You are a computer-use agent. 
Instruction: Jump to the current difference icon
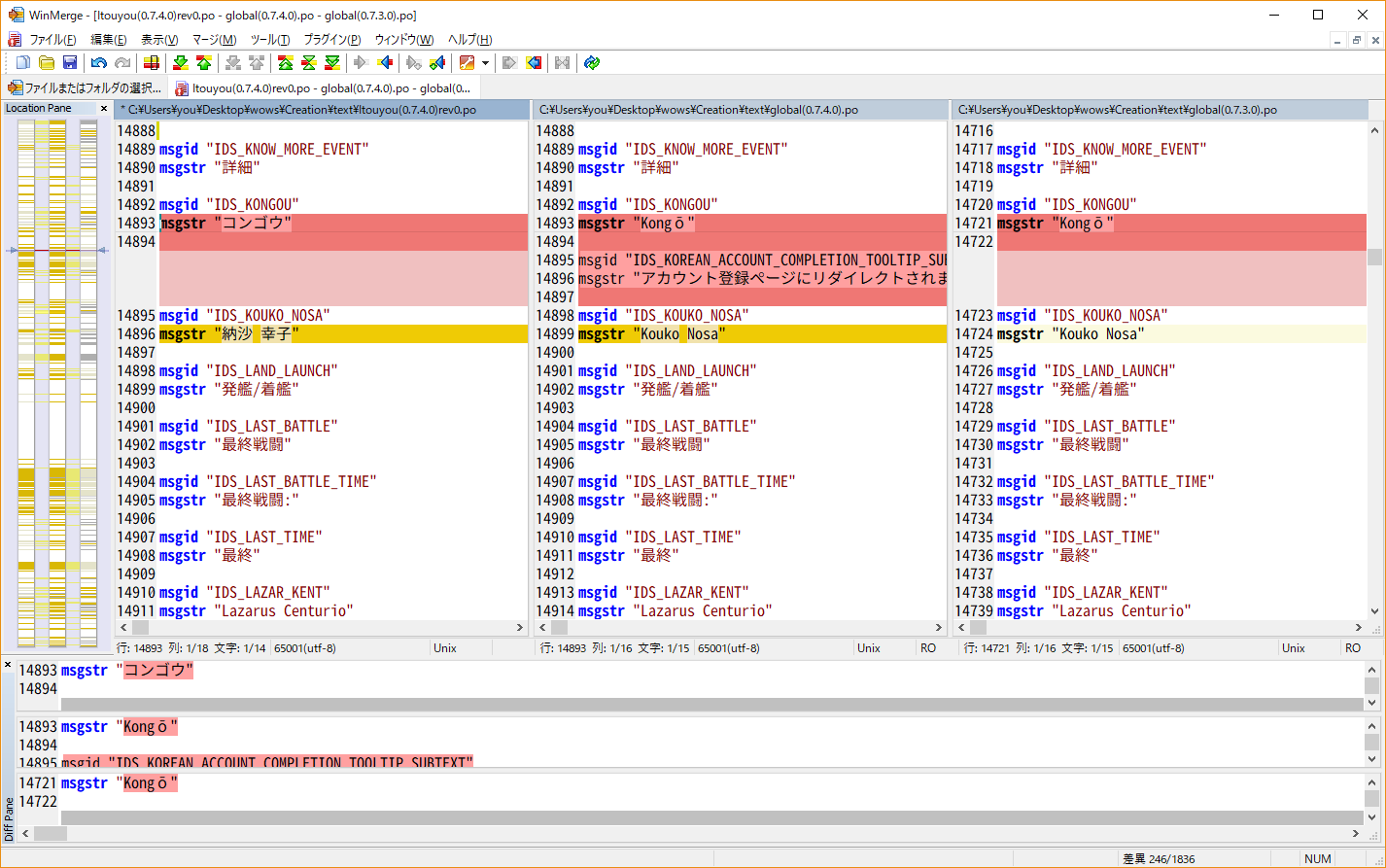[308, 63]
